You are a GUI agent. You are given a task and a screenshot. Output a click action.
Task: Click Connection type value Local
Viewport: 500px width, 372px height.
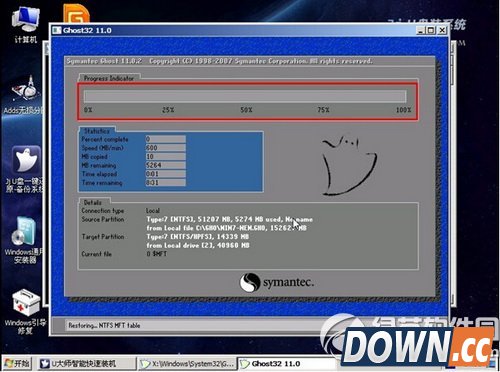coord(153,211)
